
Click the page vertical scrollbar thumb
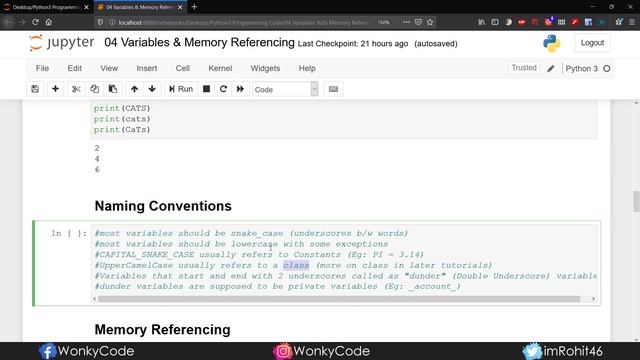tap(636, 201)
